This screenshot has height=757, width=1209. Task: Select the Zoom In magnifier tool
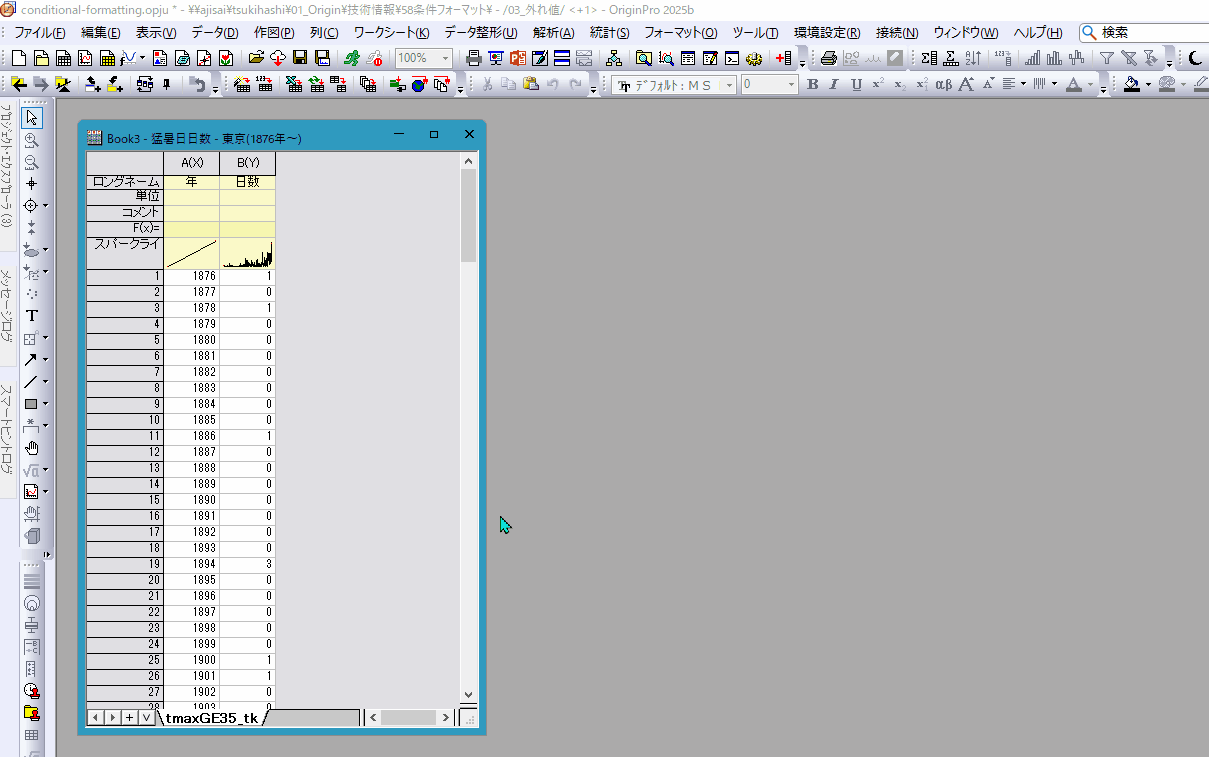(32, 140)
